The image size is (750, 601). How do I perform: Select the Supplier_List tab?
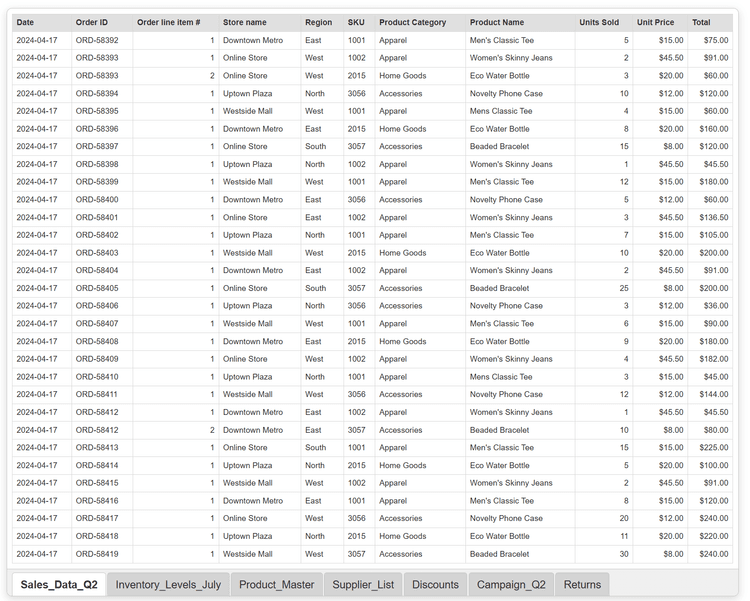tap(363, 584)
